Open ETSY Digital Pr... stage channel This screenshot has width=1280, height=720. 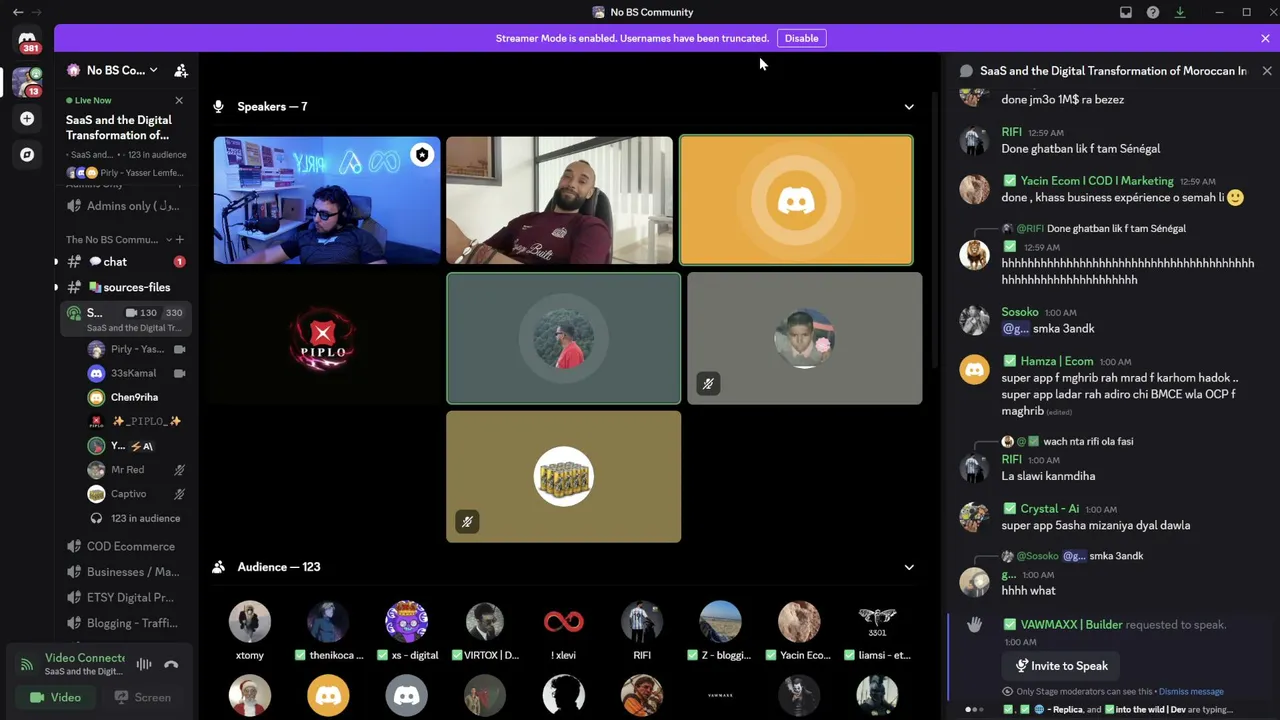click(x=124, y=597)
